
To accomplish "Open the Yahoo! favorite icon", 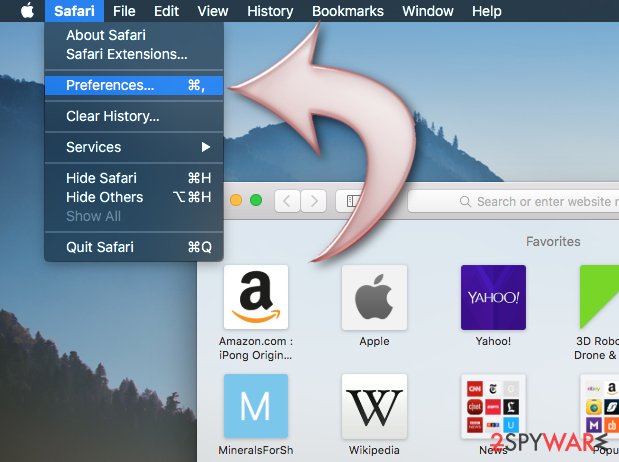I will coord(493,297).
